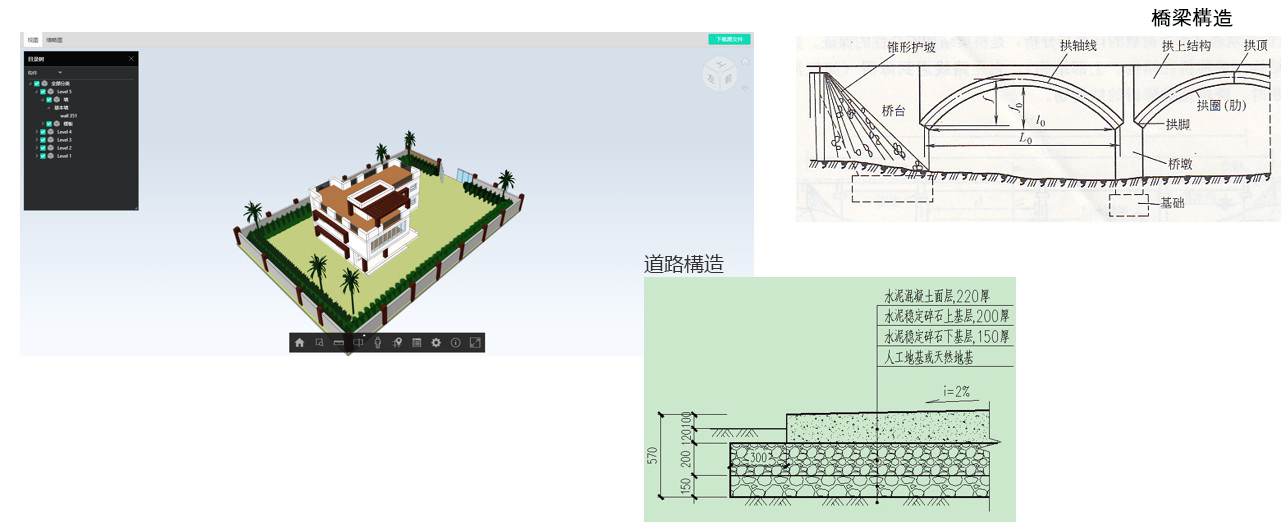Click the Home view icon in bottom toolbar

click(299, 342)
